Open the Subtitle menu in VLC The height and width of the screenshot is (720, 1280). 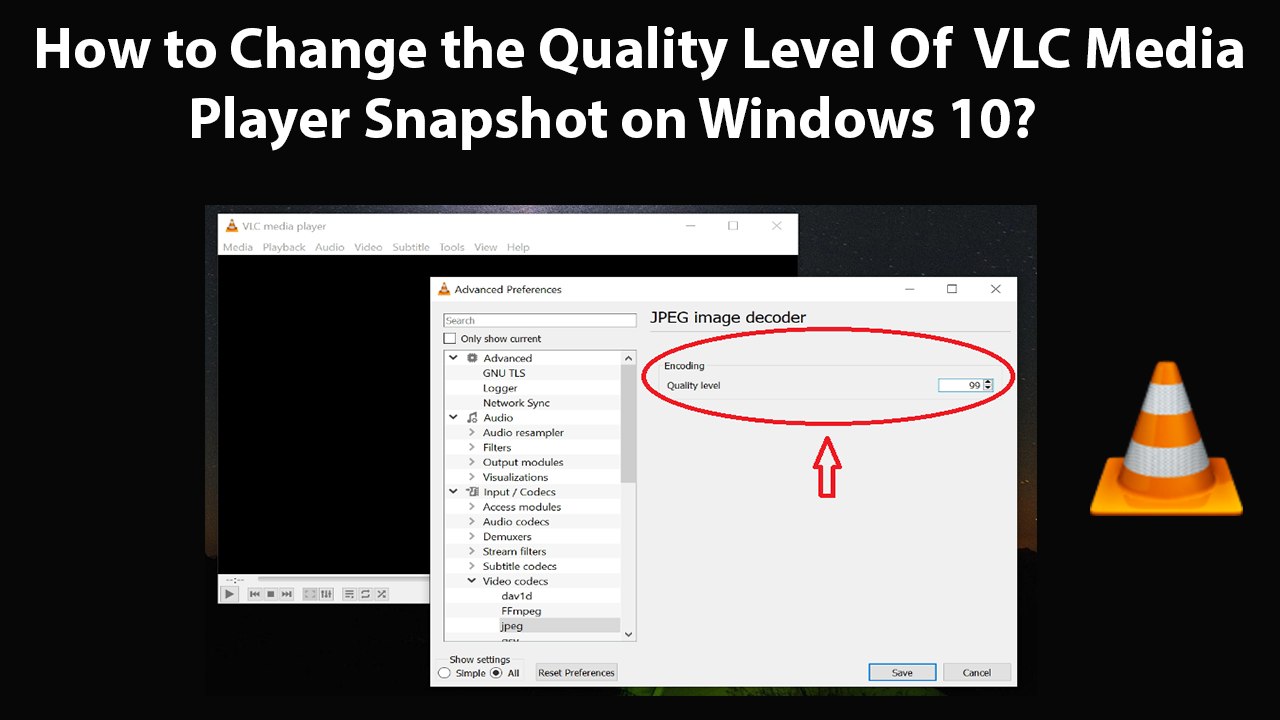pos(411,247)
